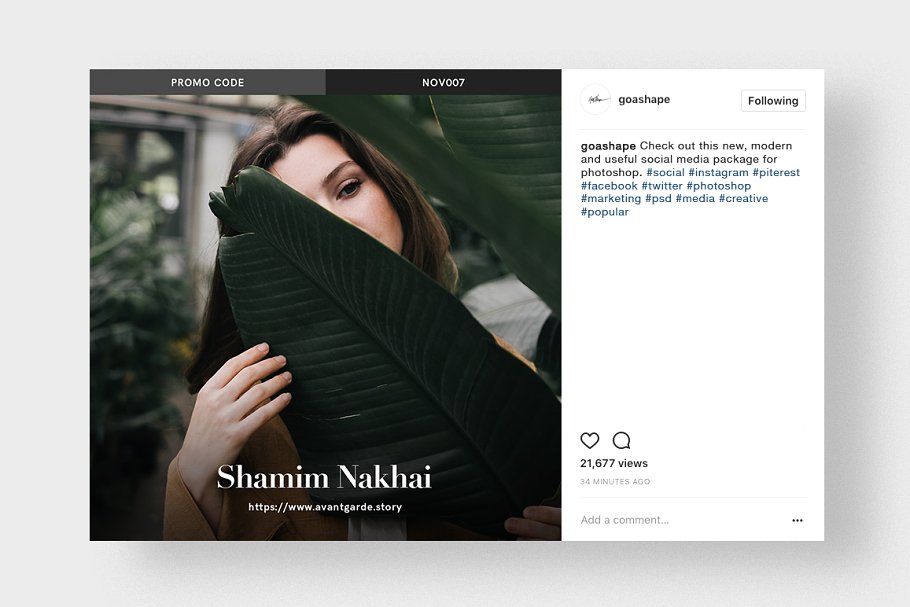The height and width of the screenshot is (607, 910).
Task: Focus the Add a comment field
Action: pos(684,520)
